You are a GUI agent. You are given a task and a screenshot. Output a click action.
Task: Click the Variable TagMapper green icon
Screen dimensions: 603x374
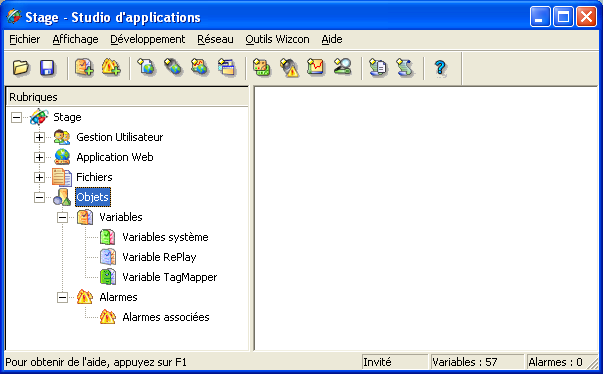point(108,277)
